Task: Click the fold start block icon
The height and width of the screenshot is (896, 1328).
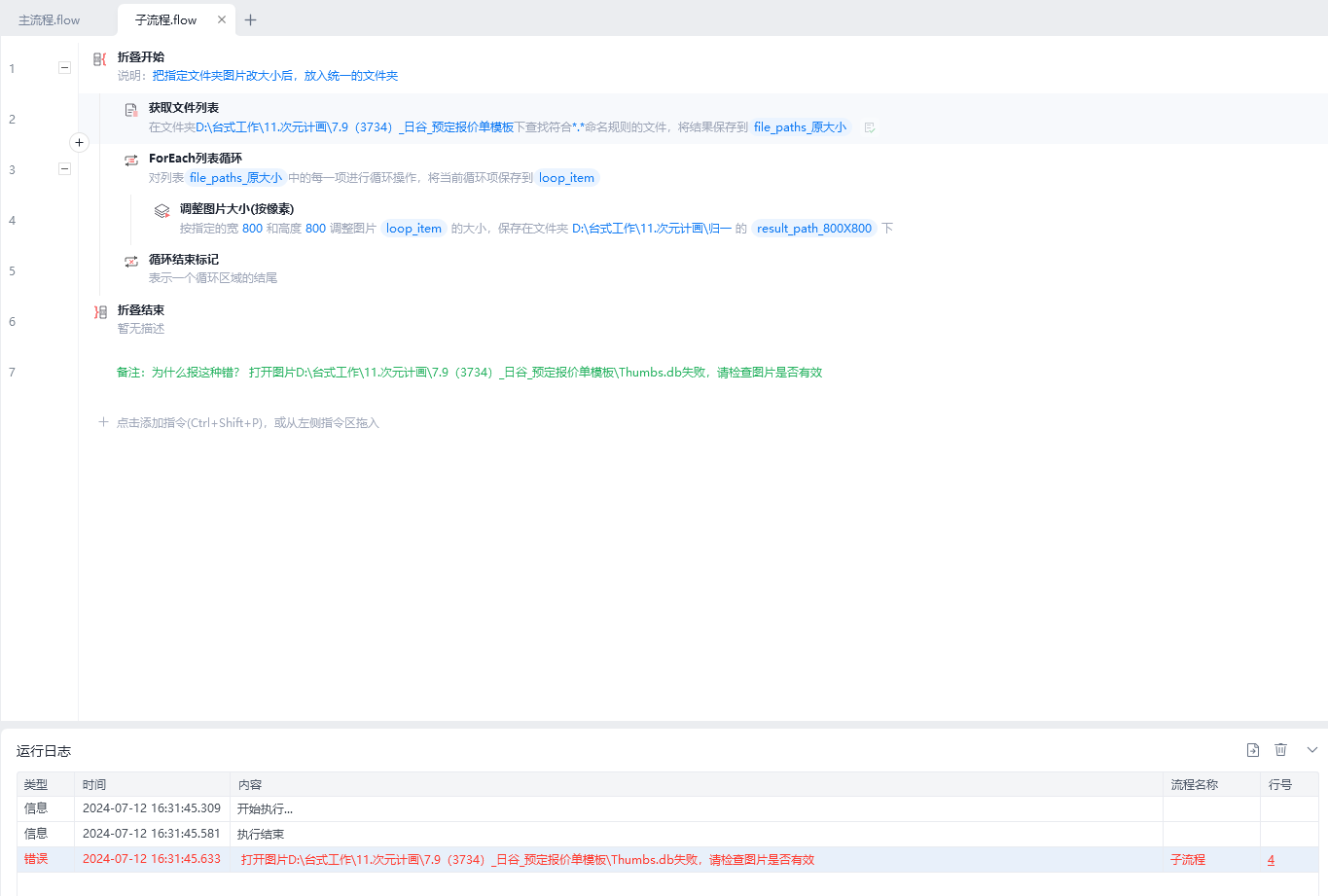Action: [99, 59]
